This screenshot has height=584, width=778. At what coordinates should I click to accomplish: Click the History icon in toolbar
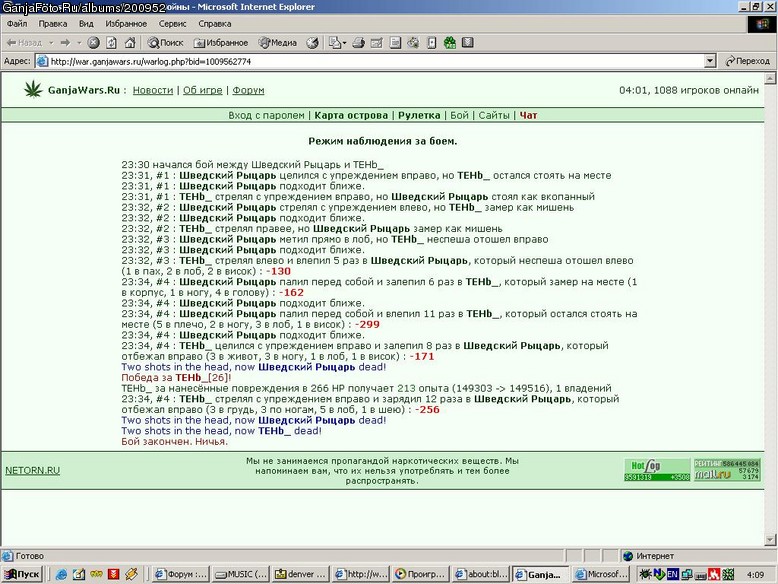(312, 43)
